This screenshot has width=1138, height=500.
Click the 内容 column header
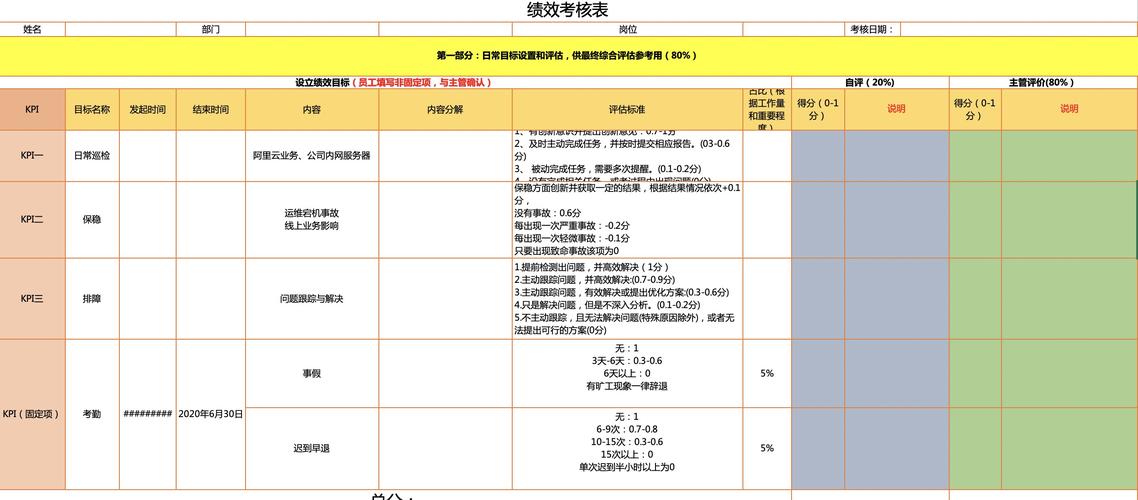312,110
